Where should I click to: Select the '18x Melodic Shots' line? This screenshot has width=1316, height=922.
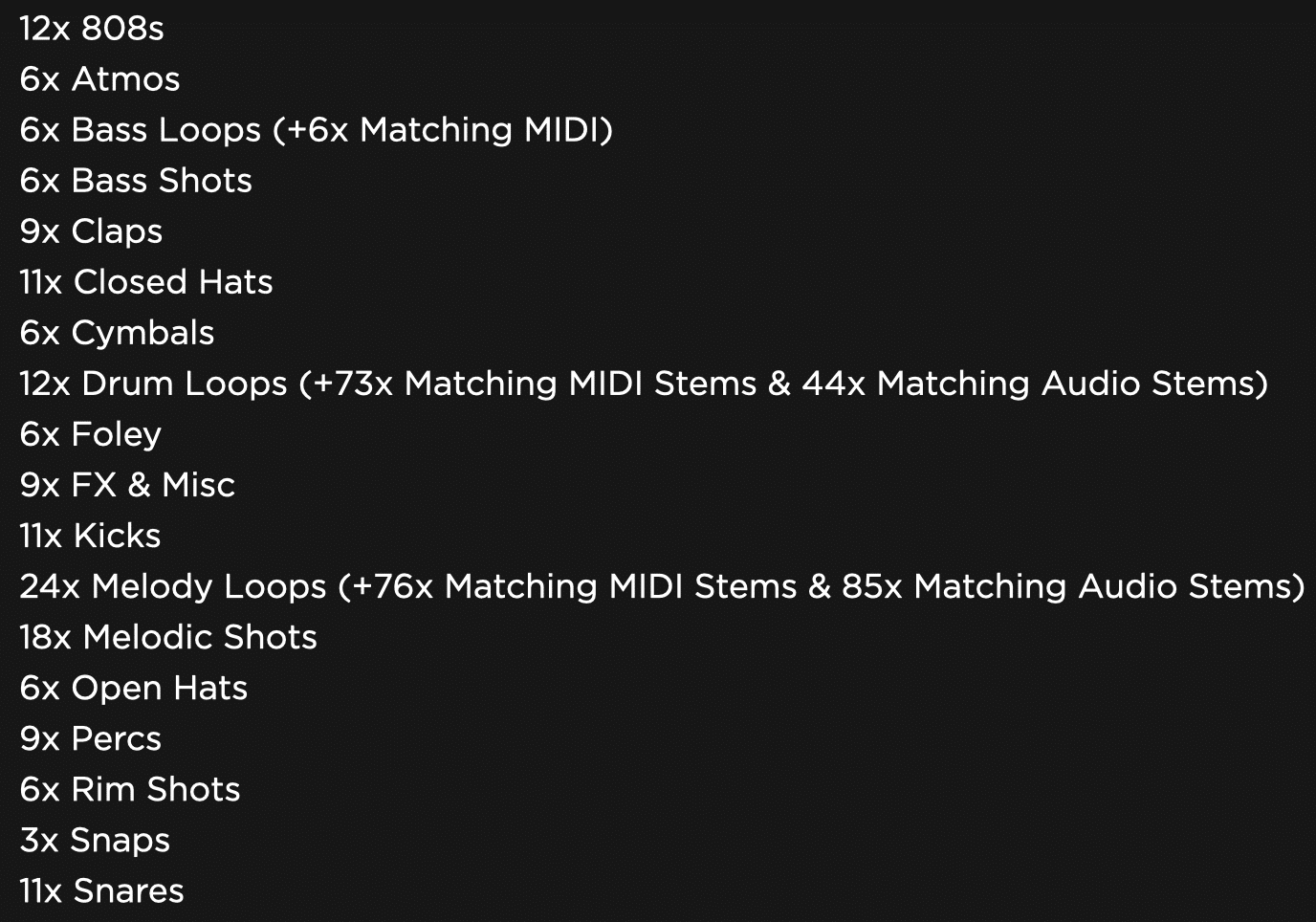(x=168, y=637)
